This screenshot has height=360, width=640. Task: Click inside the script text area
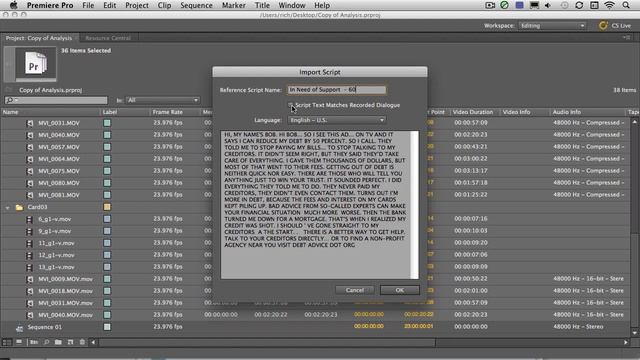(x=316, y=205)
